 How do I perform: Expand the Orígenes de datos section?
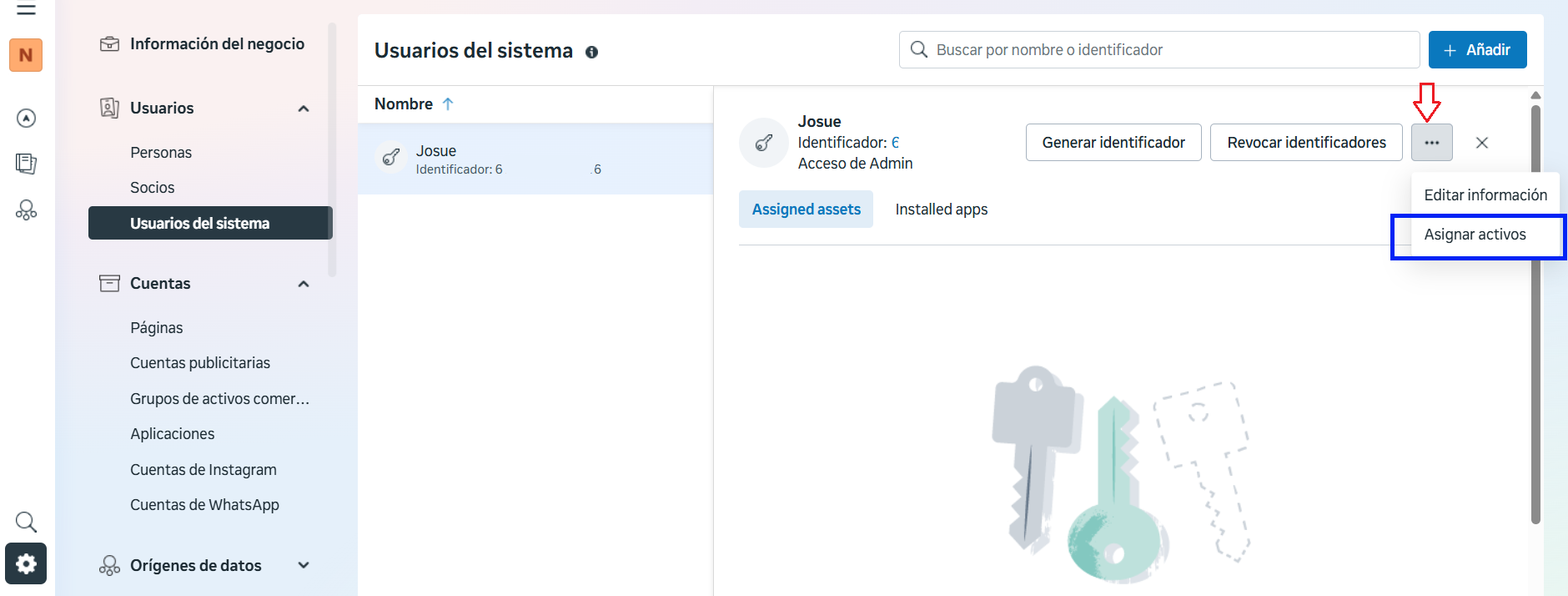coord(304,565)
